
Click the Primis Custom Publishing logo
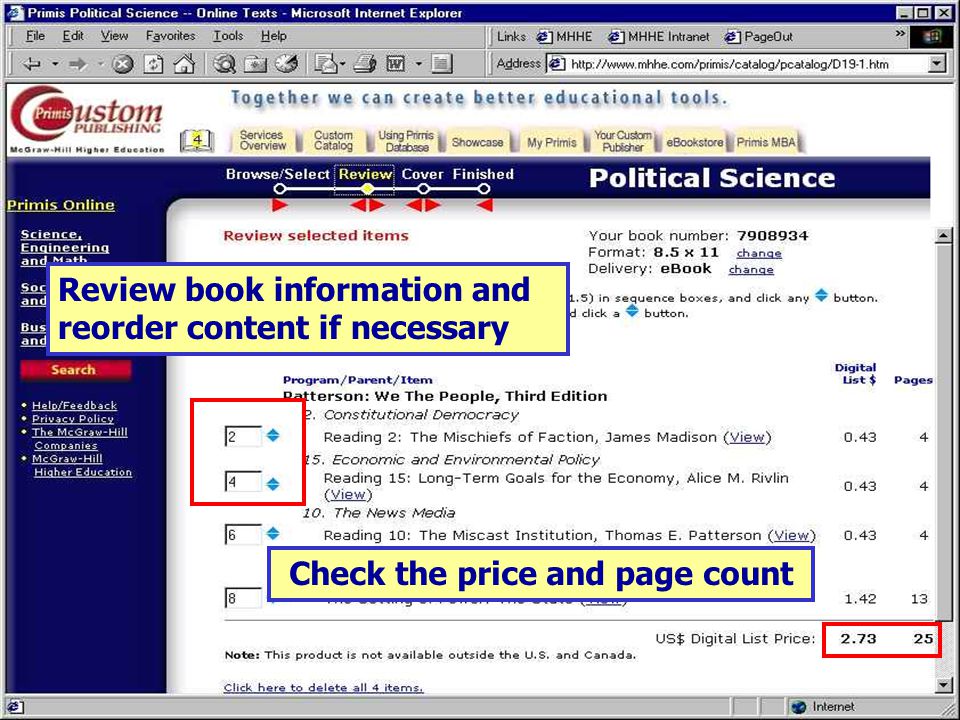[87, 119]
